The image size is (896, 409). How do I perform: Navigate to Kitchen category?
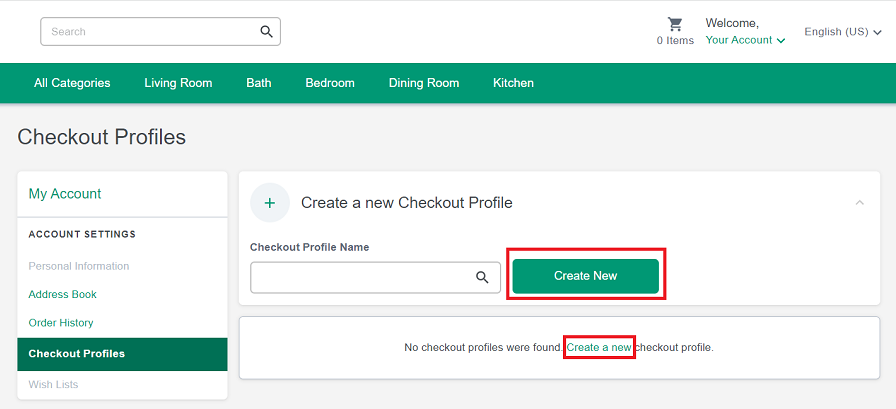coord(513,83)
